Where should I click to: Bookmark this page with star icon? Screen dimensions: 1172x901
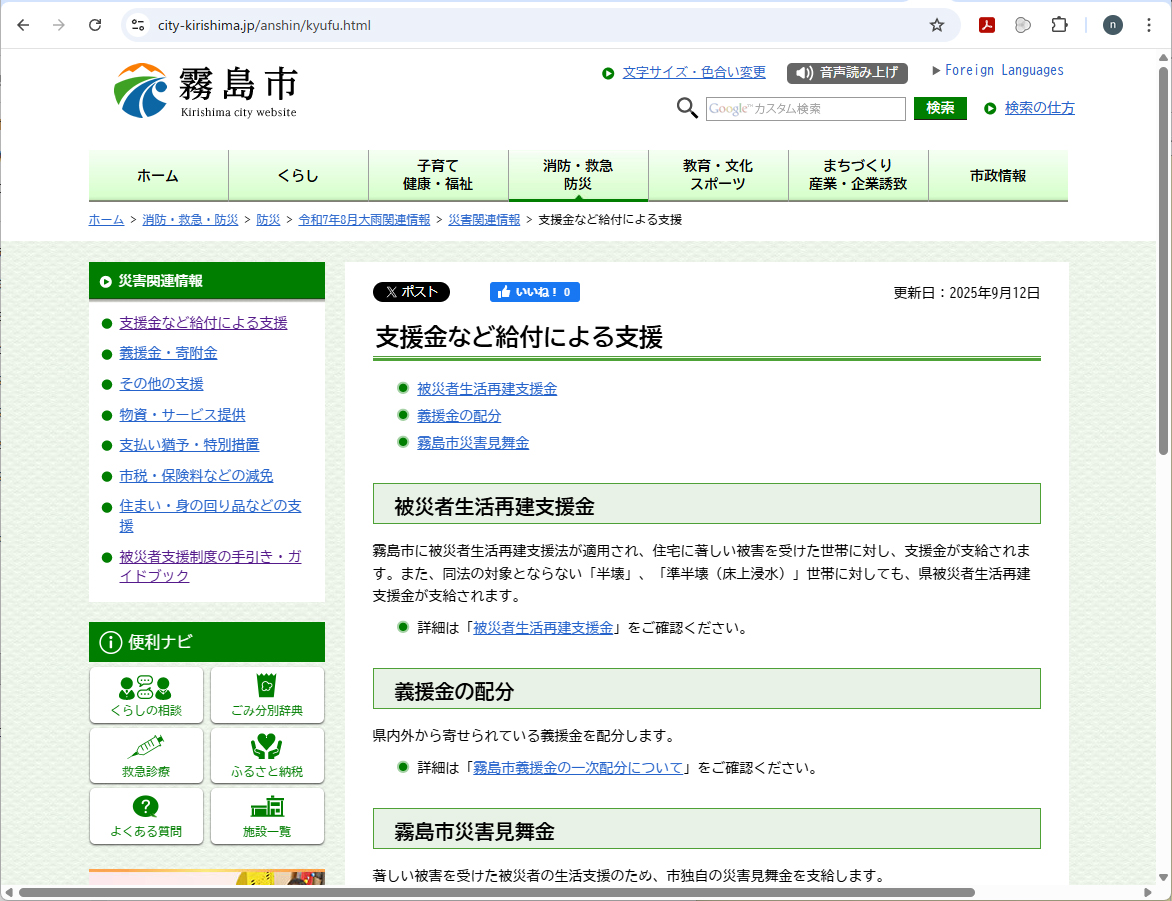(936, 25)
